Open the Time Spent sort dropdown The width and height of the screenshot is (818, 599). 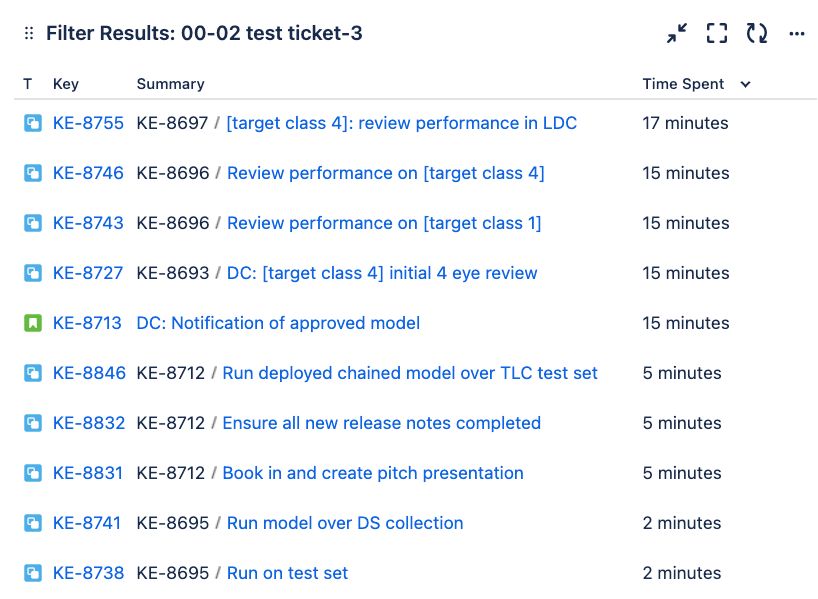coord(744,84)
